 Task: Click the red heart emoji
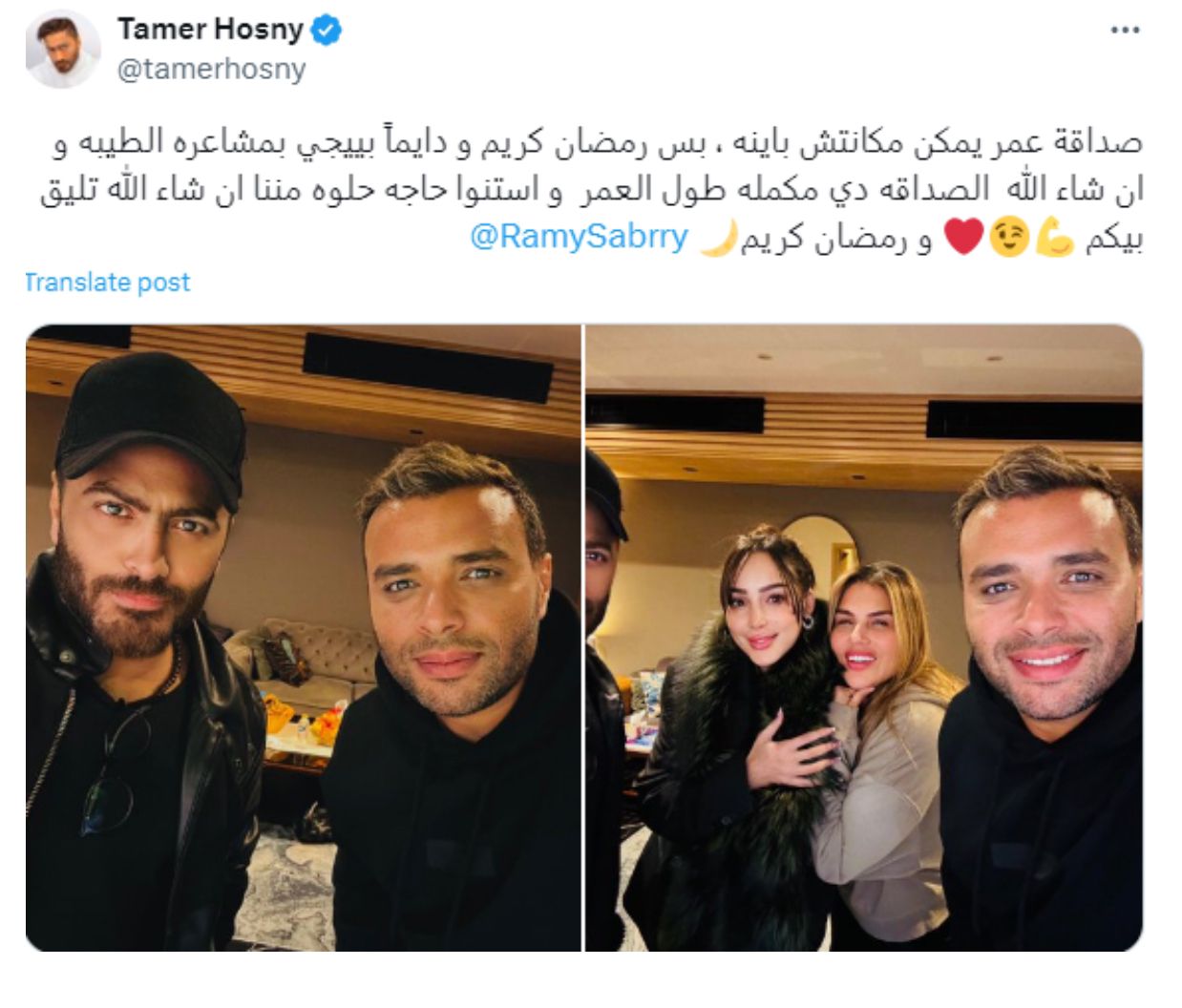(963, 240)
